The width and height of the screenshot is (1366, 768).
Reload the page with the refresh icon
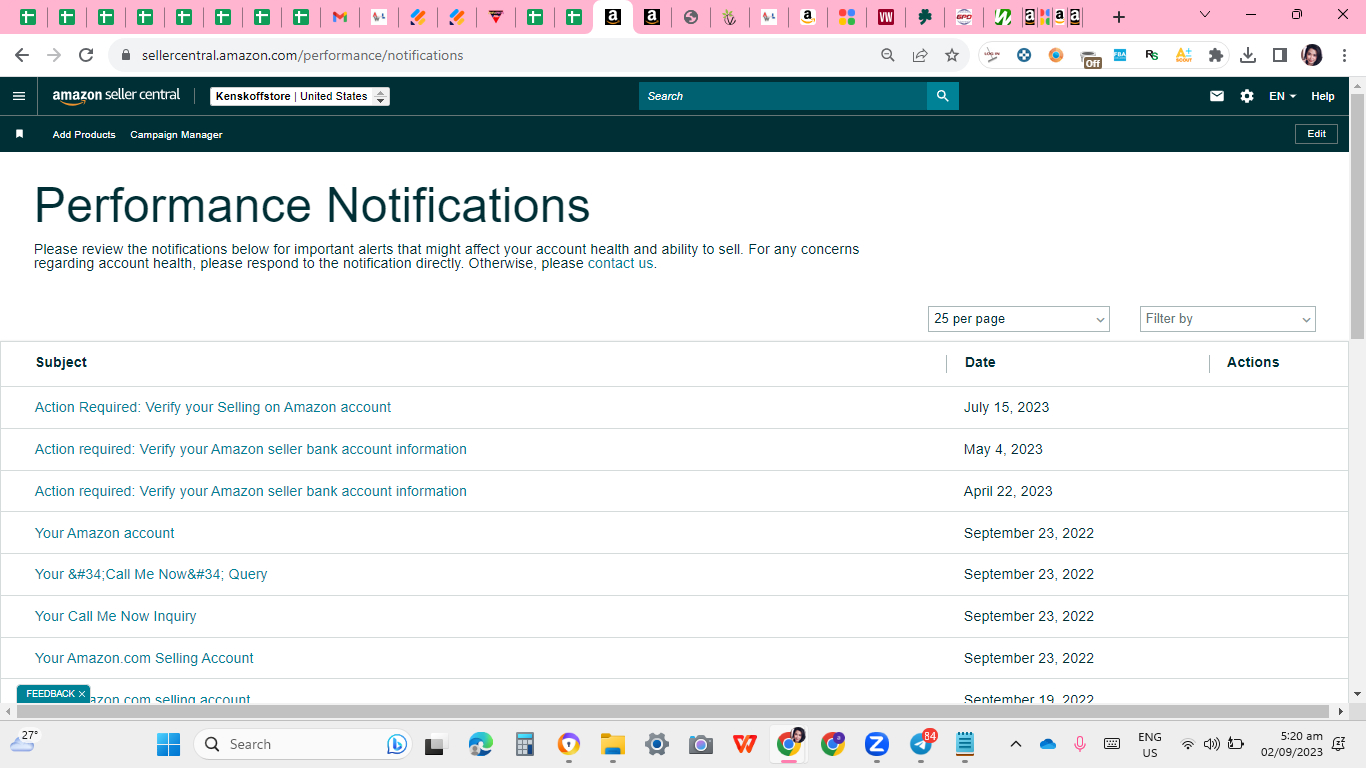coord(86,55)
